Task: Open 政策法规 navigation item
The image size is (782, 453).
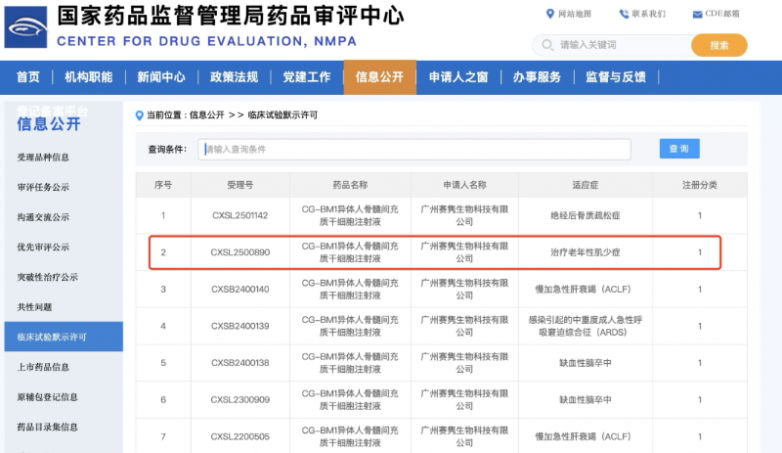Action: pos(234,77)
